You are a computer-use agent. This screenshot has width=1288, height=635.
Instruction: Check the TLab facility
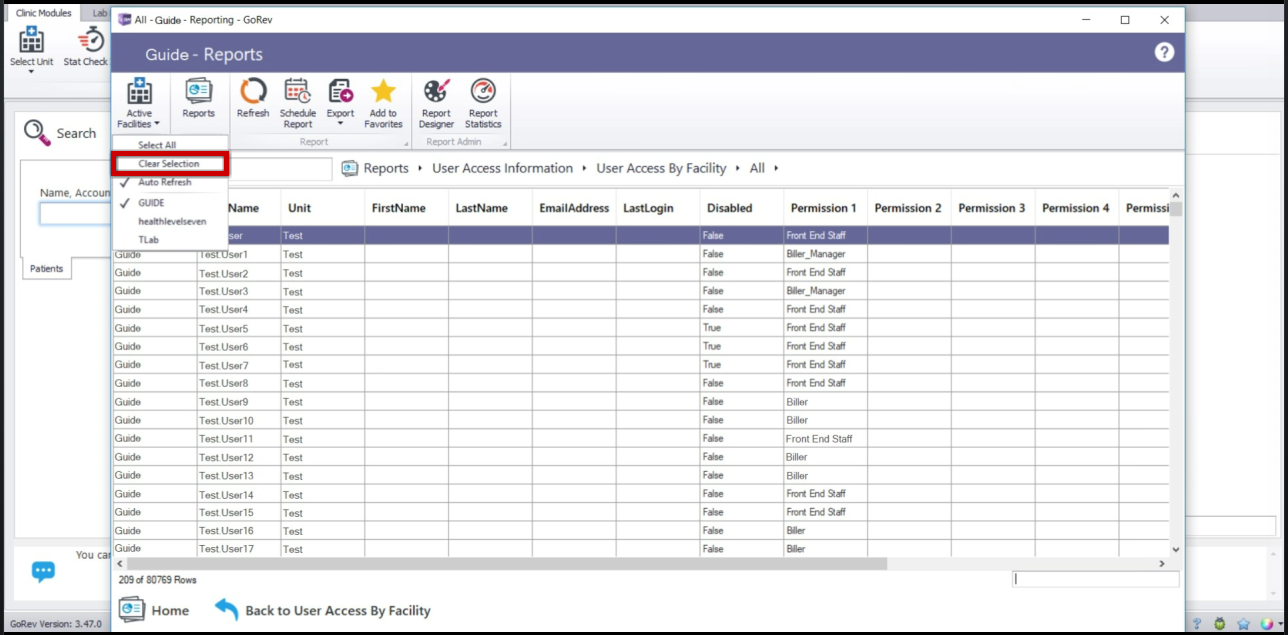tap(170, 240)
